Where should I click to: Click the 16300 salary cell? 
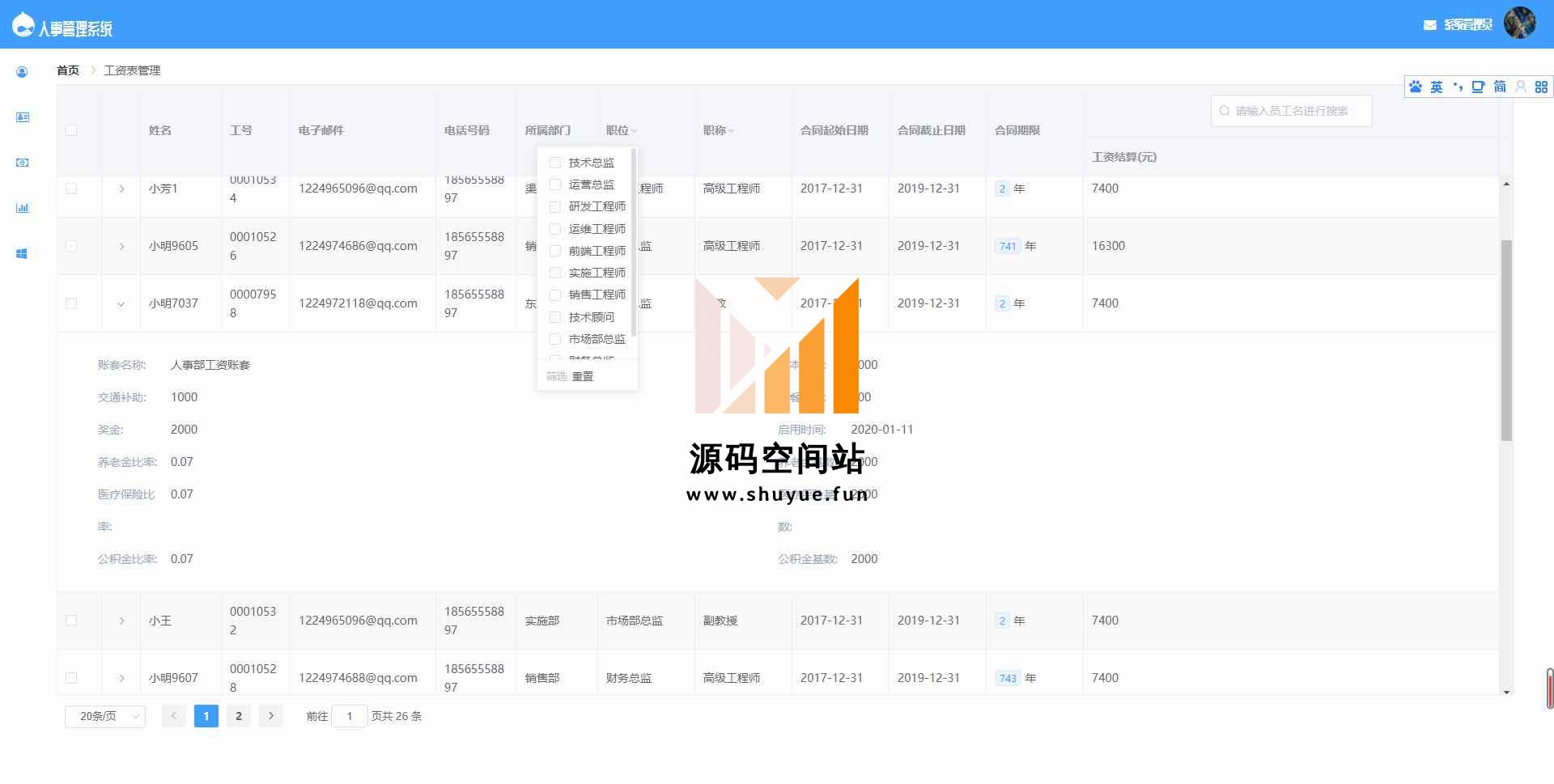click(1108, 246)
